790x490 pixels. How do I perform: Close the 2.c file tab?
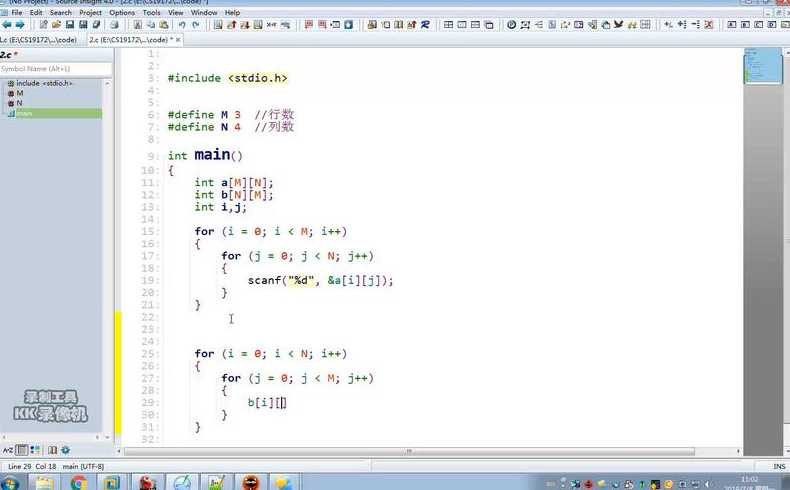(178, 39)
